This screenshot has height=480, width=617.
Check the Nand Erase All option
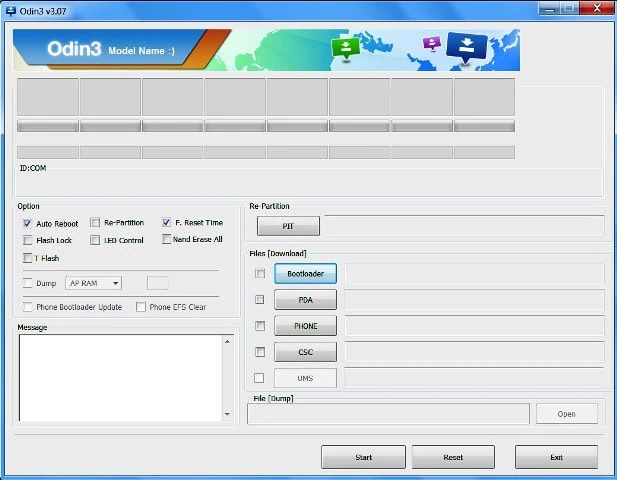click(166, 239)
